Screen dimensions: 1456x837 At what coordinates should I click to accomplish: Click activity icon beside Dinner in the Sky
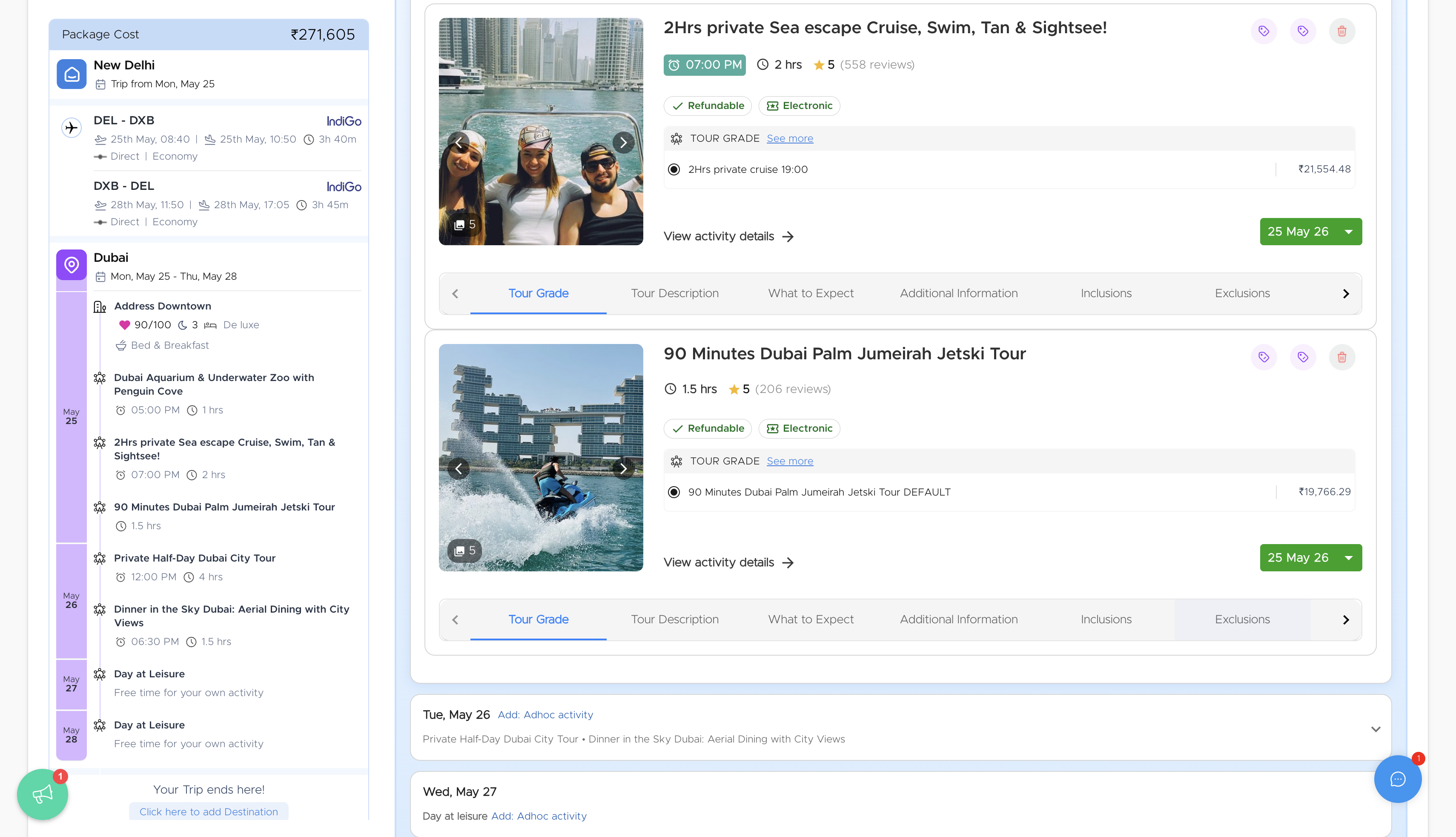pos(100,609)
